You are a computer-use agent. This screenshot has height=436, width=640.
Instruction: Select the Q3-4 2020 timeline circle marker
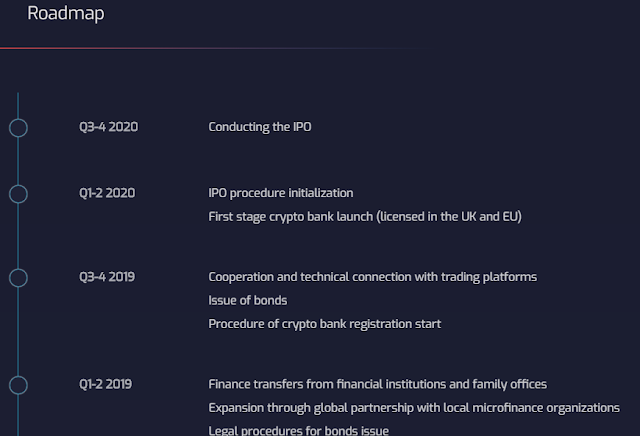coord(18,127)
